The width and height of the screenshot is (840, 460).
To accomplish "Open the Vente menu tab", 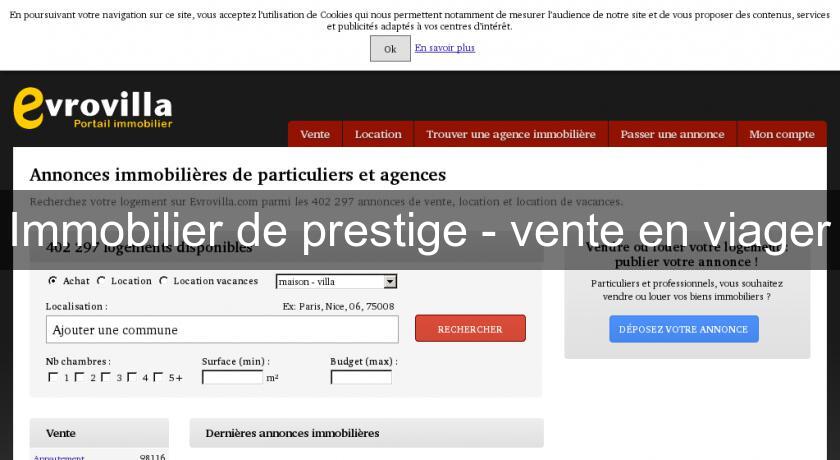I will [315, 134].
